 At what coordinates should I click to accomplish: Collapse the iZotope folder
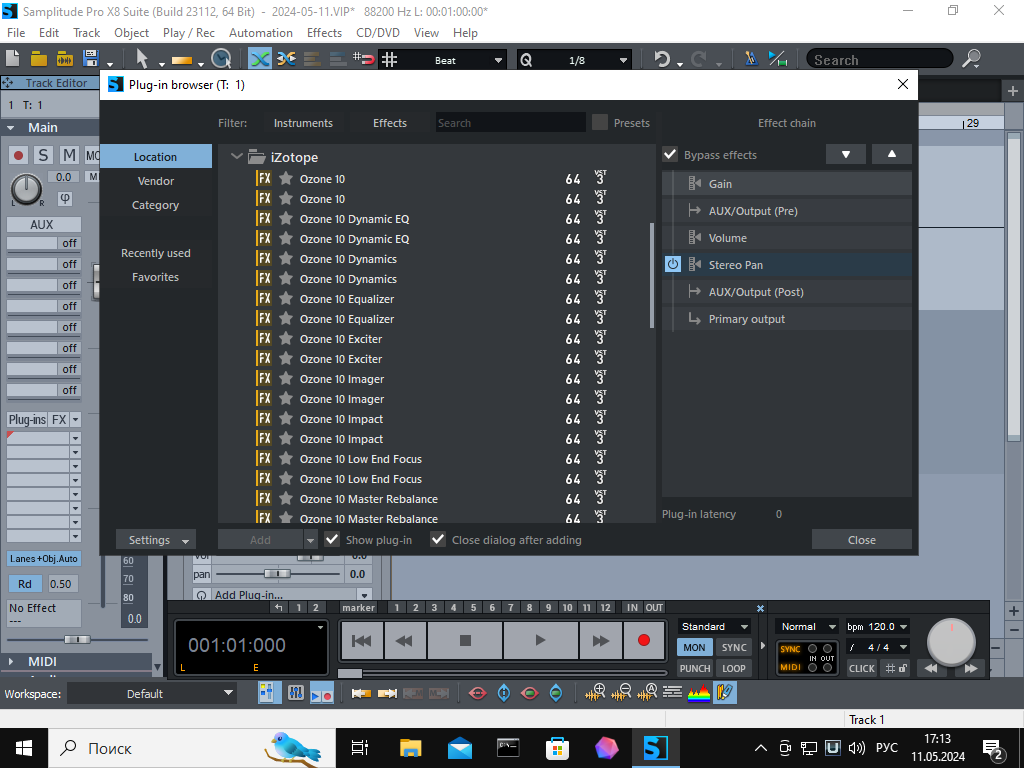(x=236, y=157)
